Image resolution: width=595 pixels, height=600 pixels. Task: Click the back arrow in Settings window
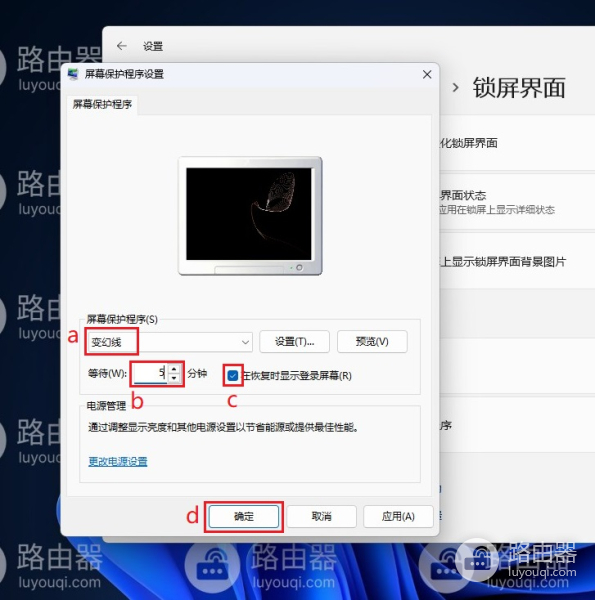pos(122,46)
